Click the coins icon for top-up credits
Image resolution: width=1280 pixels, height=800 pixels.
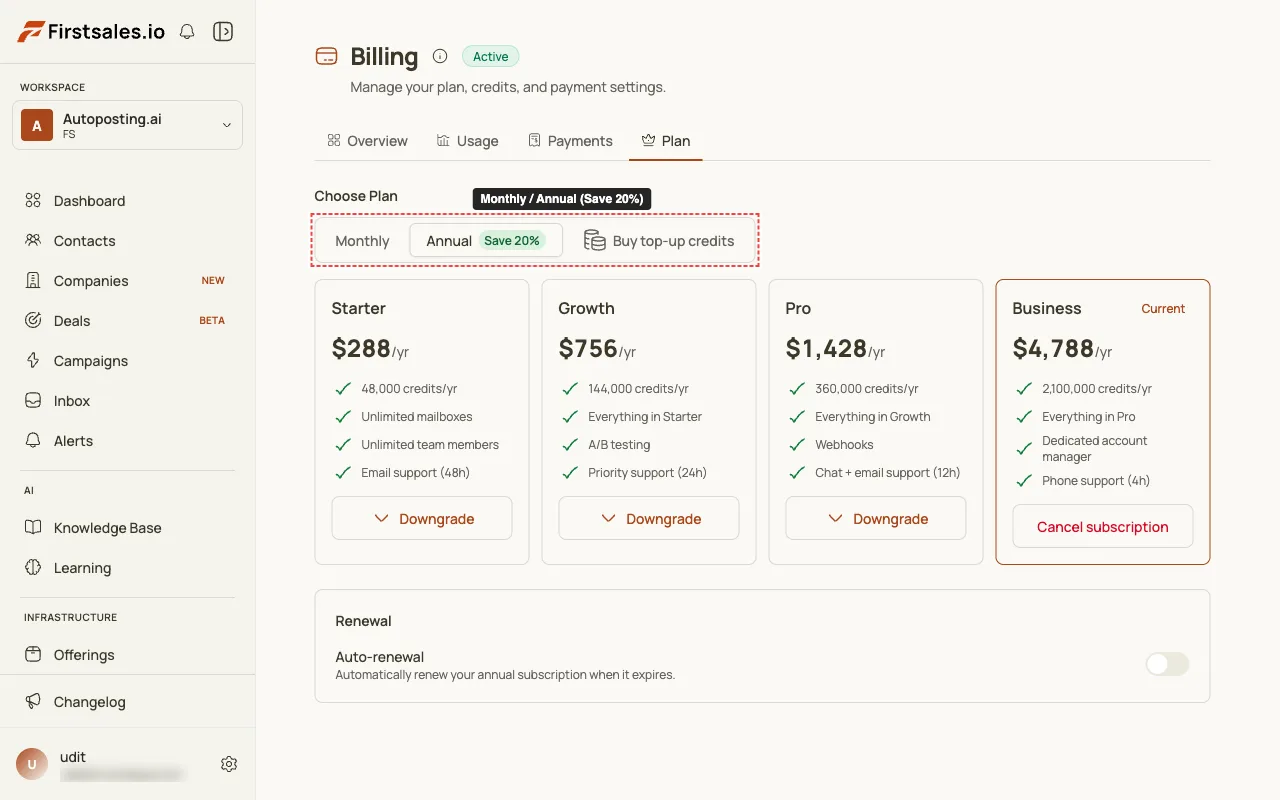[x=595, y=241]
